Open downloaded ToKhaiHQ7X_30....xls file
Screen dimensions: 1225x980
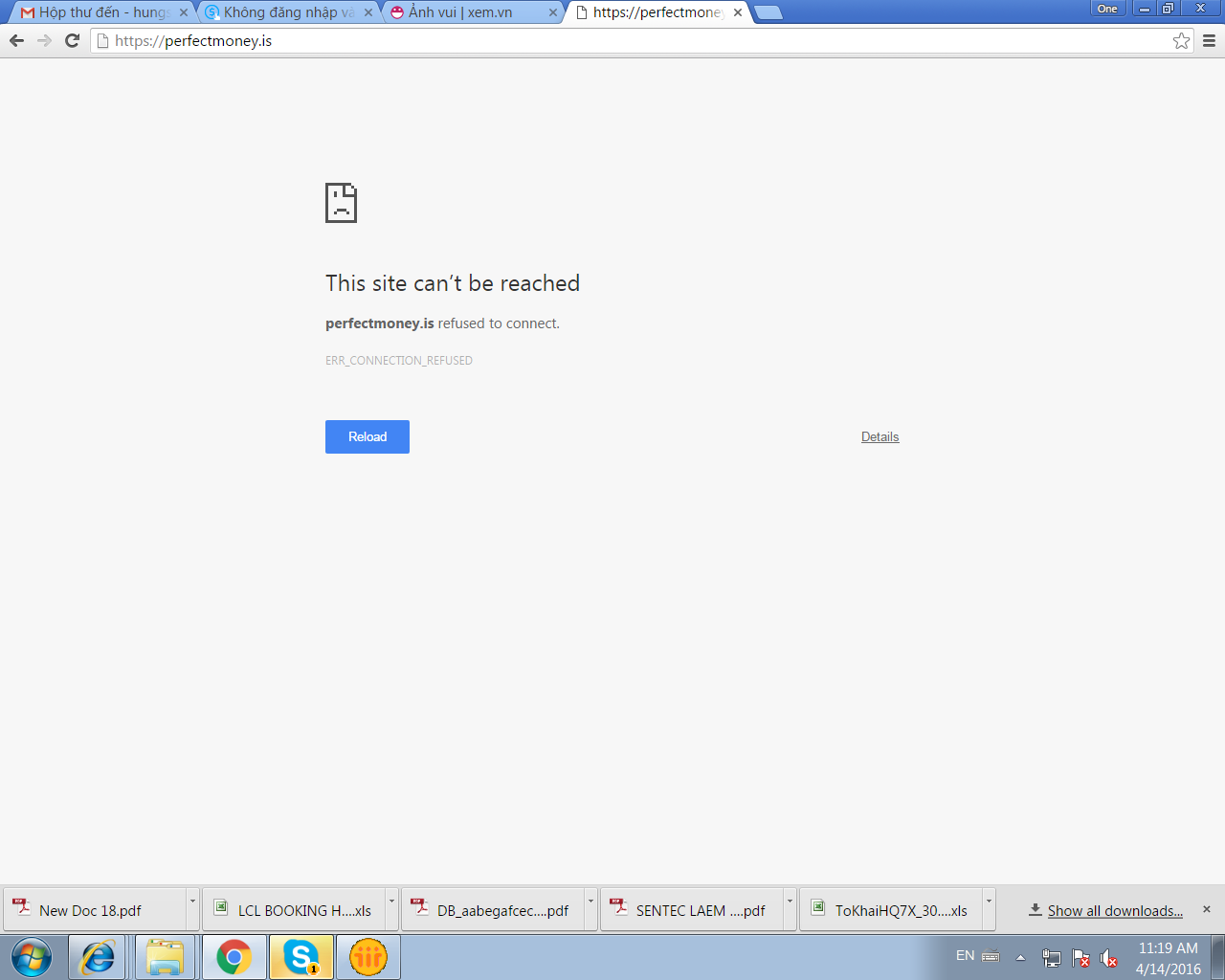pos(891,910)
